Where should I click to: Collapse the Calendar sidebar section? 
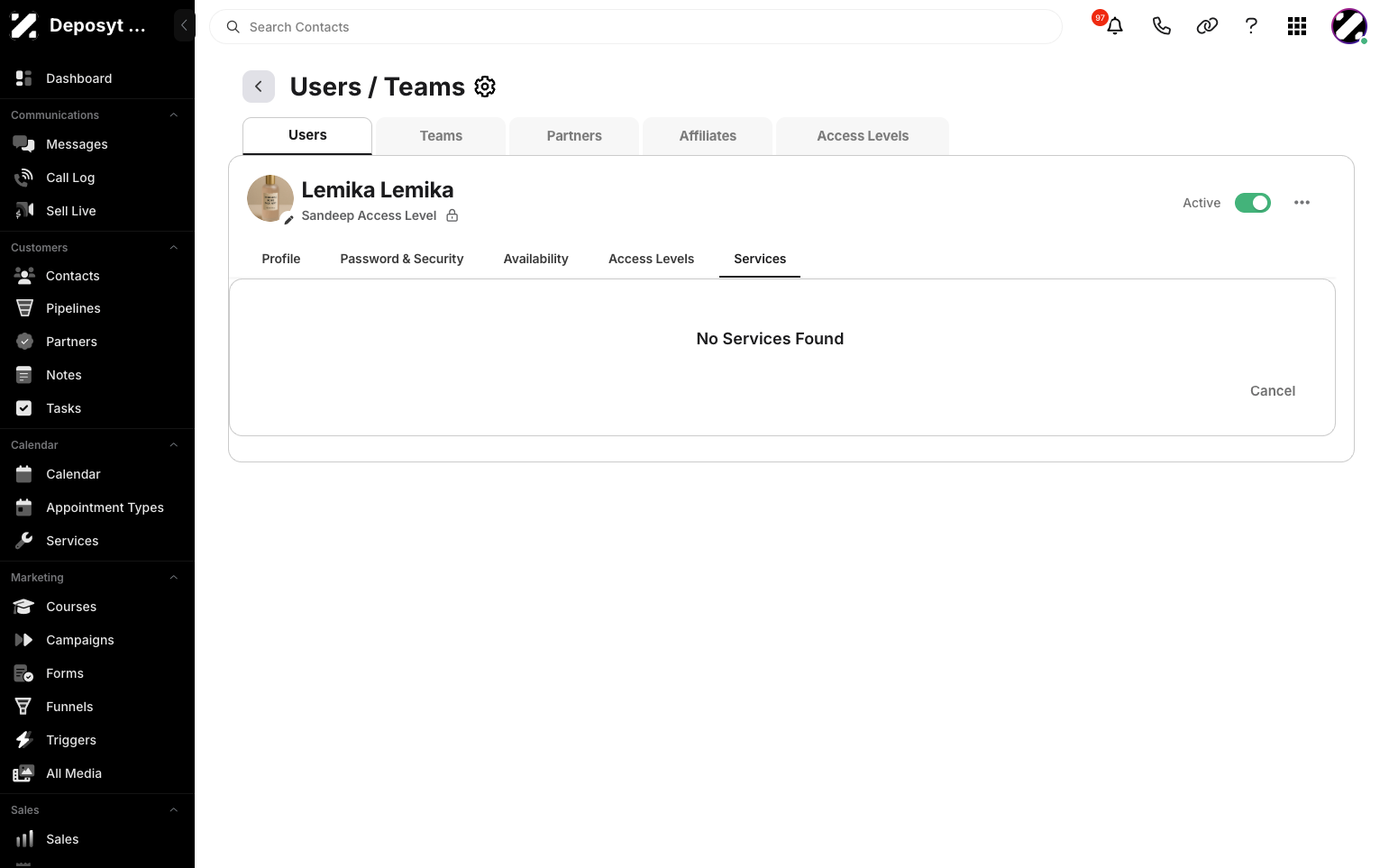tap(174, 445)
